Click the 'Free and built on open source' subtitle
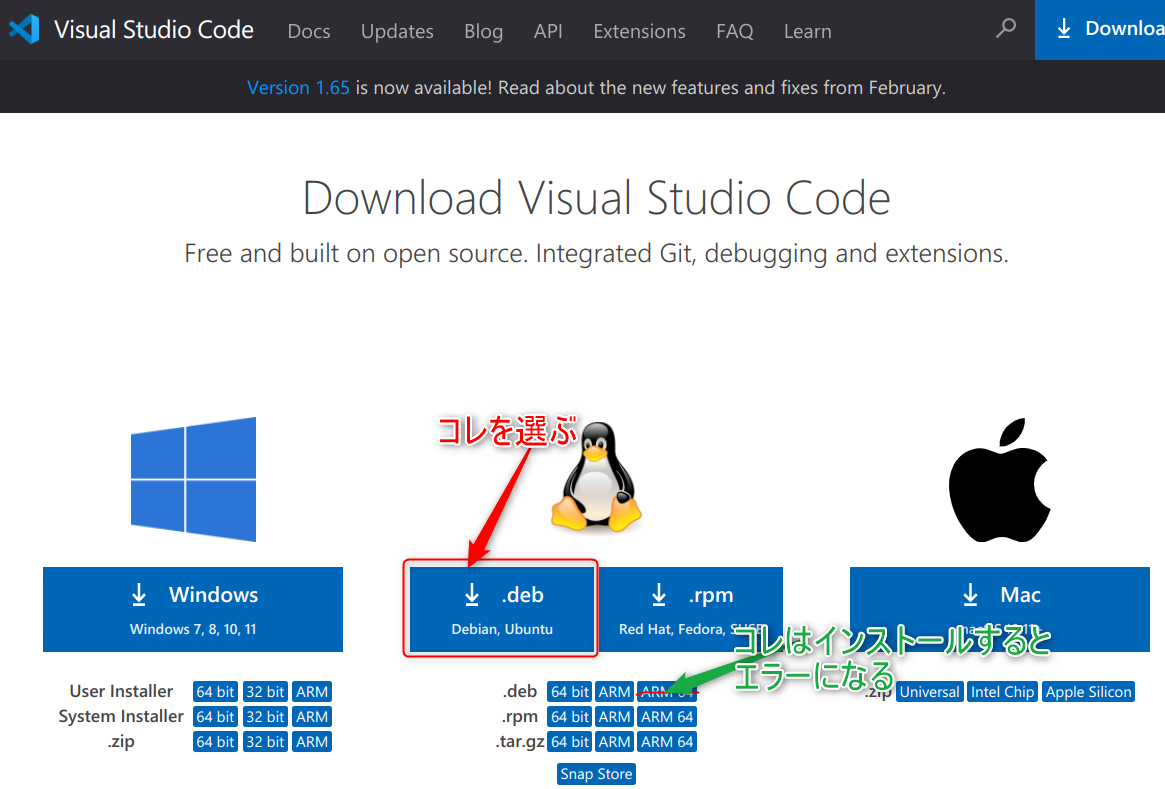 tap(597, 253)
